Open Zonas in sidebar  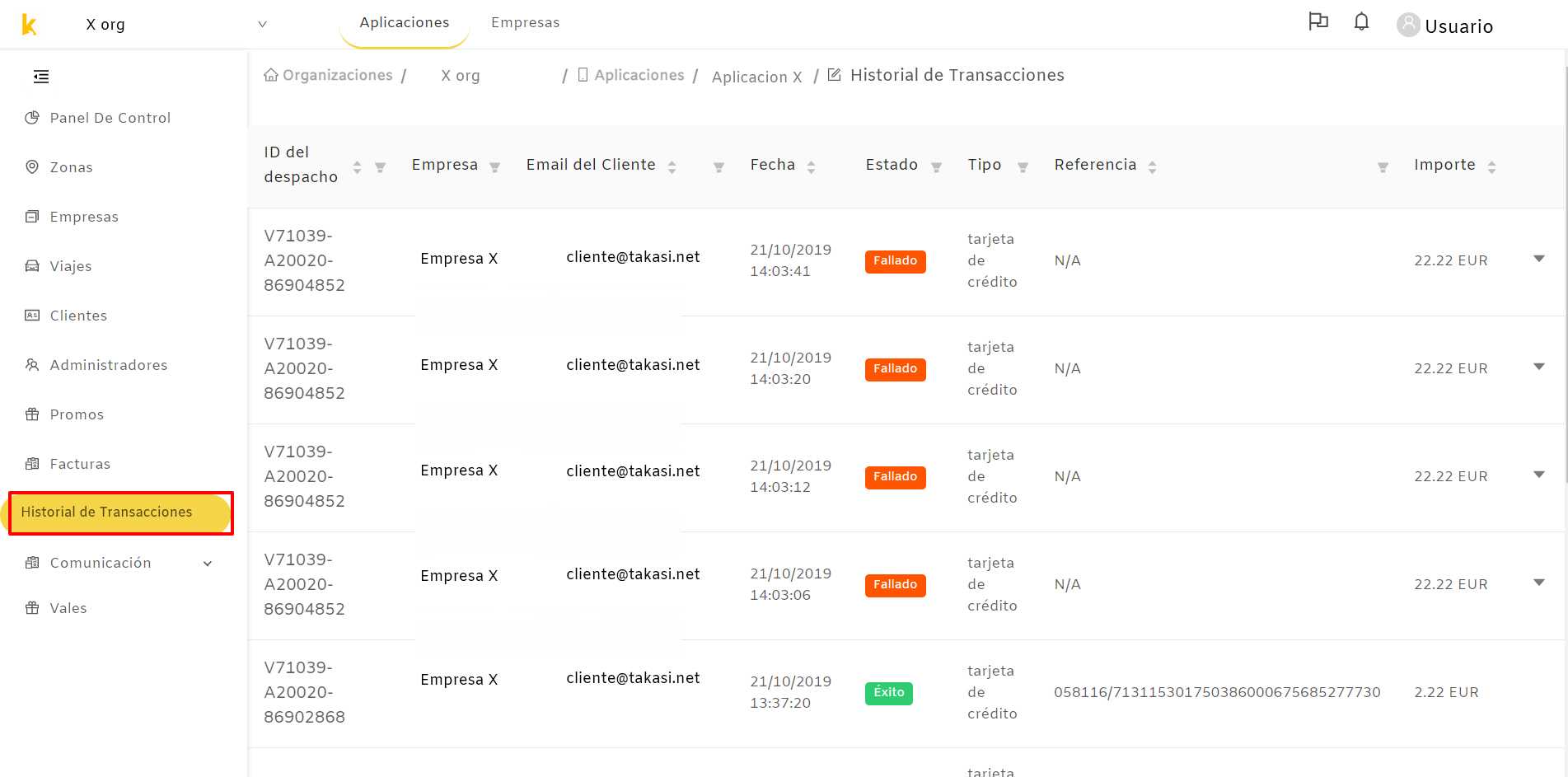coord(72,167)
